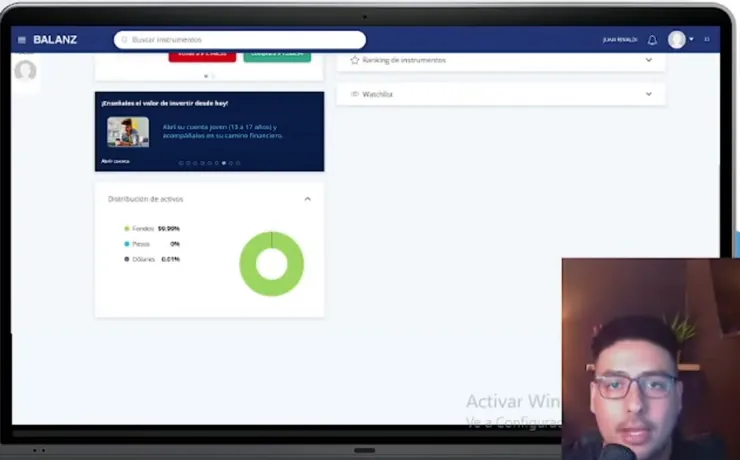Screen dimensions: 740x460
Task: Open the Abrir cuenta link in the banner
Action: pyautogui.click(x=115, y=161)
